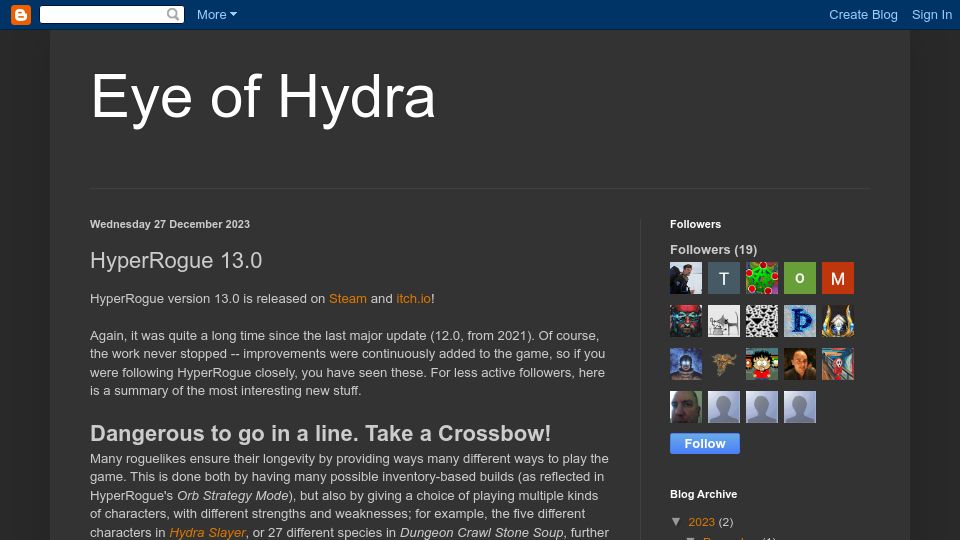960x540 pixels.
Task: Open the cartoon kid in red shirt avatar
Action: coord(762,364)
